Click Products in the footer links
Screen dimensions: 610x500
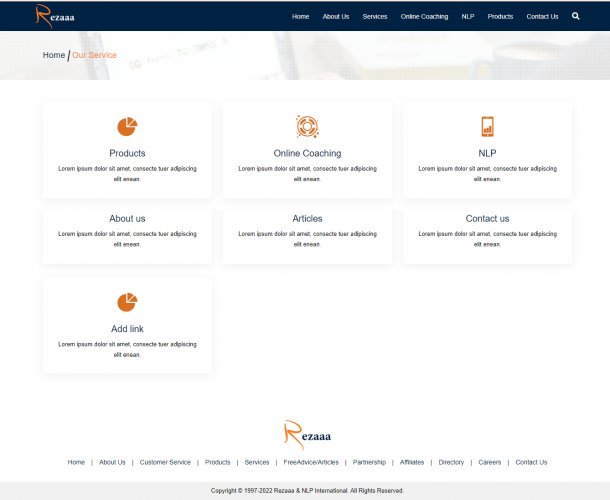point(217,462)
